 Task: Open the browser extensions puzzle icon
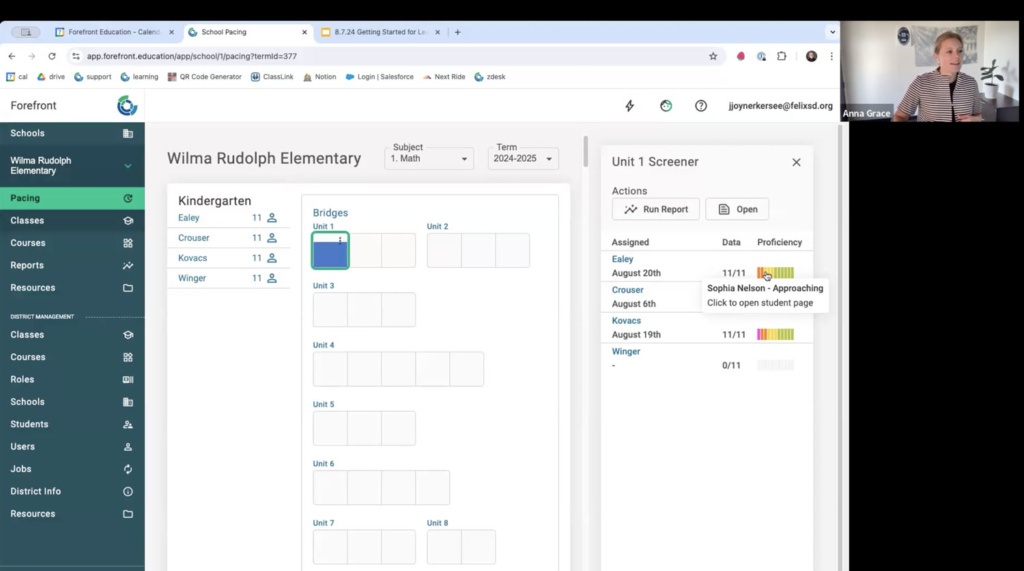[x=782, y=56]
